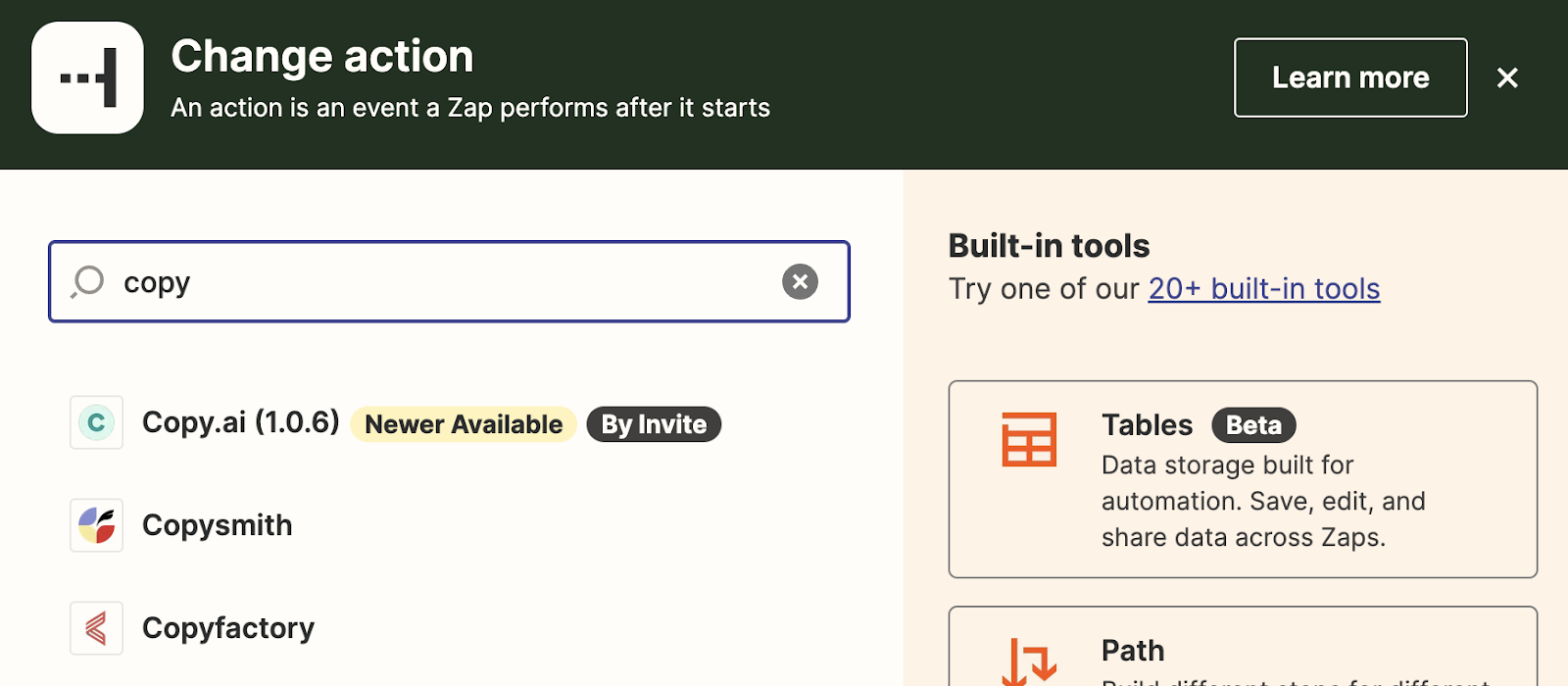
Task: Click the Copyfactory app icon
Action: click(96, 628)
